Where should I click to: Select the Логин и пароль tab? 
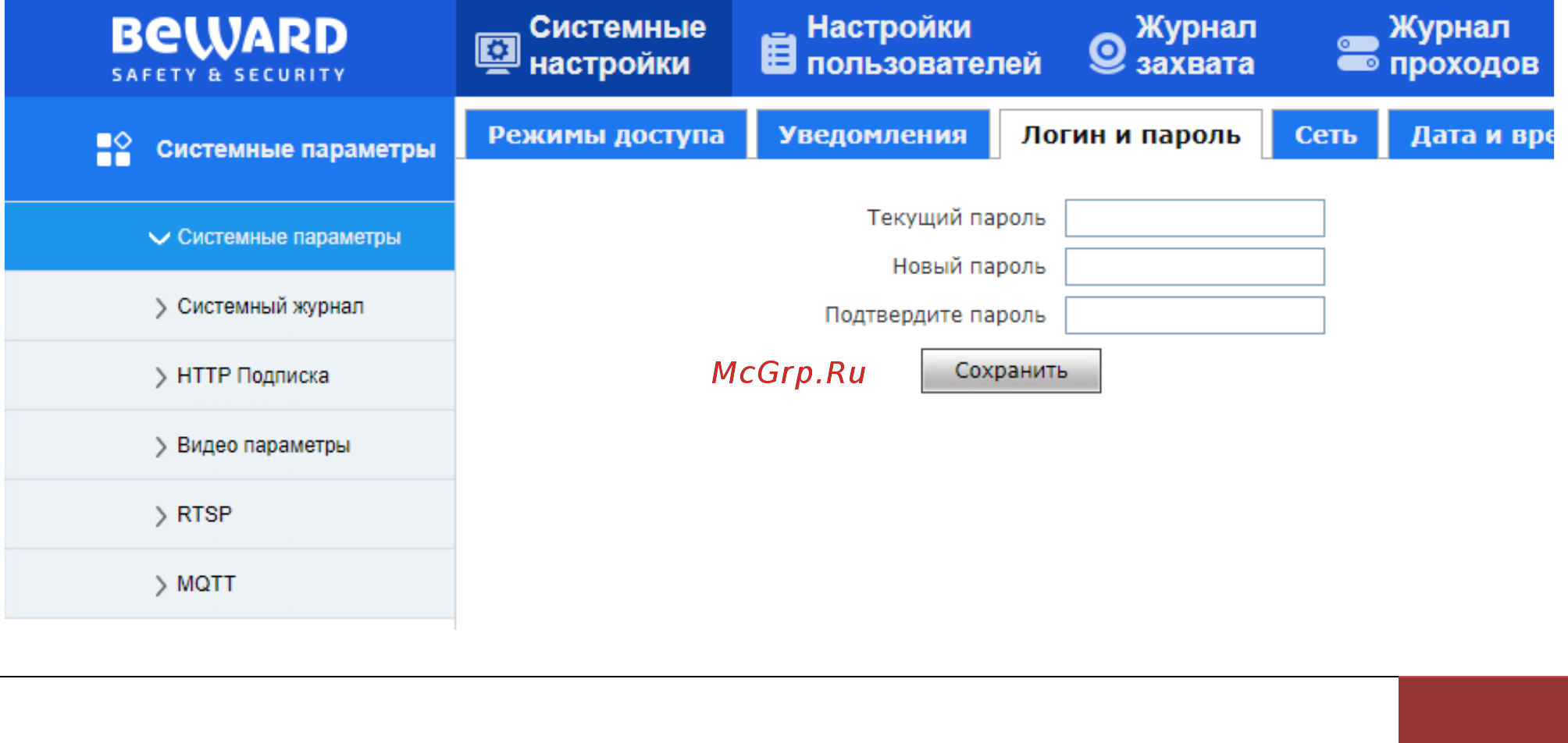[x=1131, y=135]
